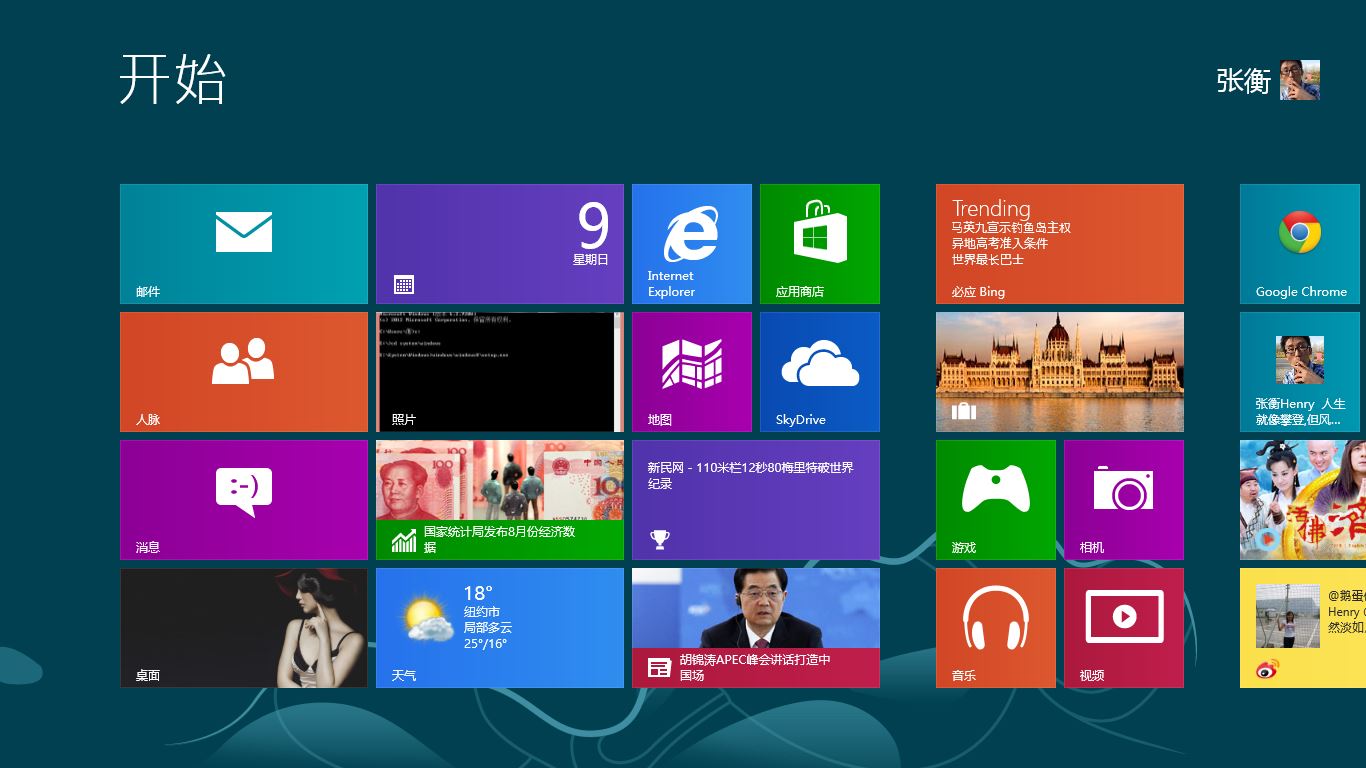
Task: Switch to the 桌面 (Desktop) tile
Action: tap(243, 627)
